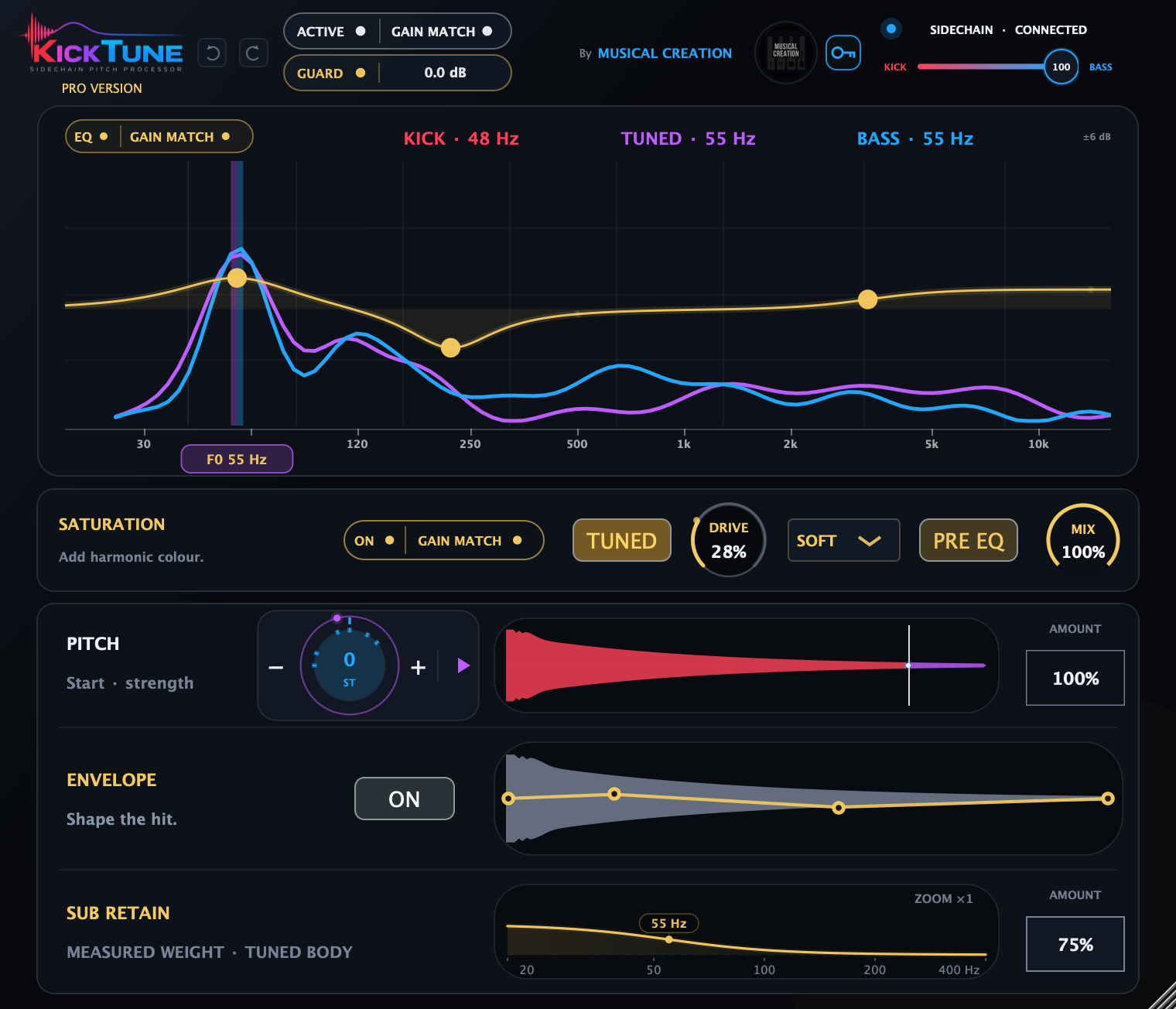Click the sub retain AMOUNT 75% field
This screenshot has height=1009, width=1176.
(x=1075, y=944)
